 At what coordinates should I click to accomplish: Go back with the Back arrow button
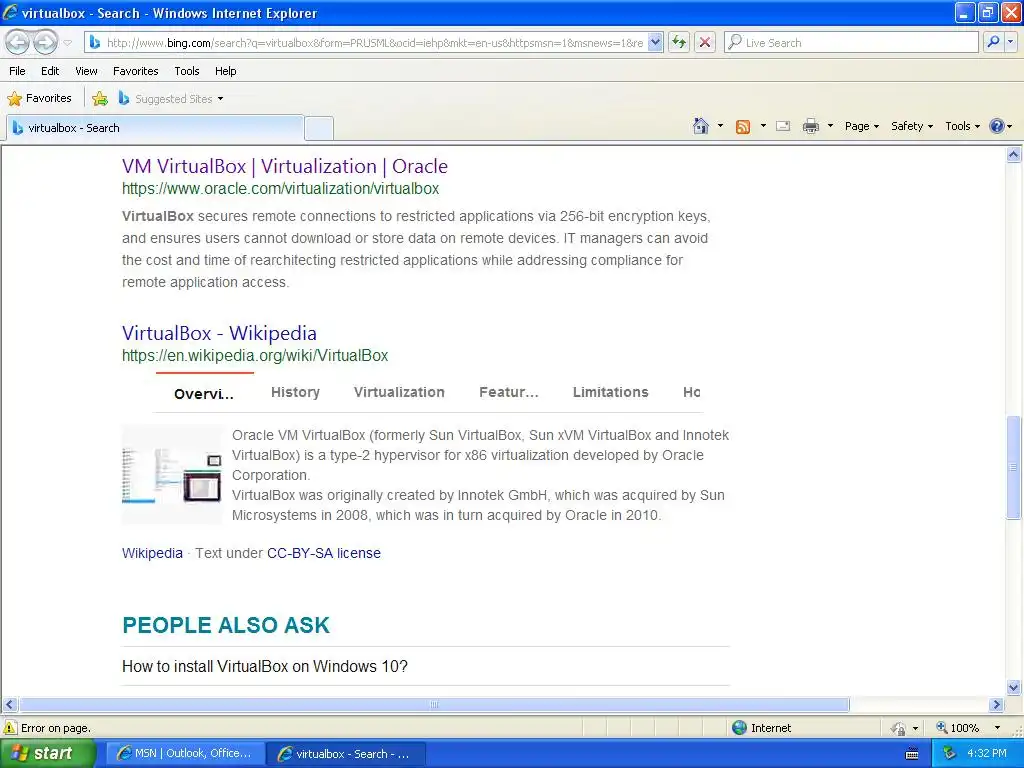click(x=18, y=43)
